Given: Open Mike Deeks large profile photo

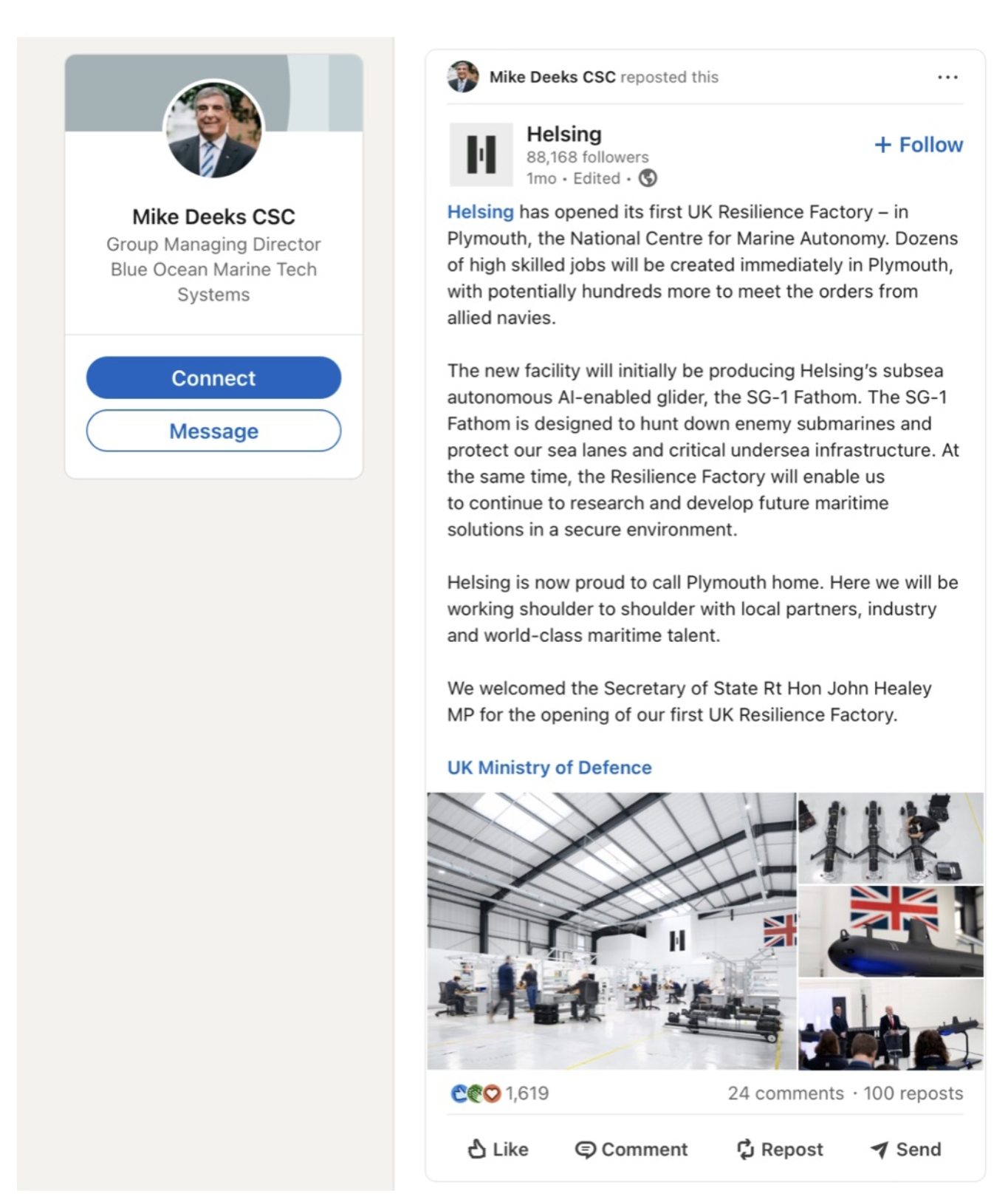Looking at the screenshot, I should (x=213, y=129).
